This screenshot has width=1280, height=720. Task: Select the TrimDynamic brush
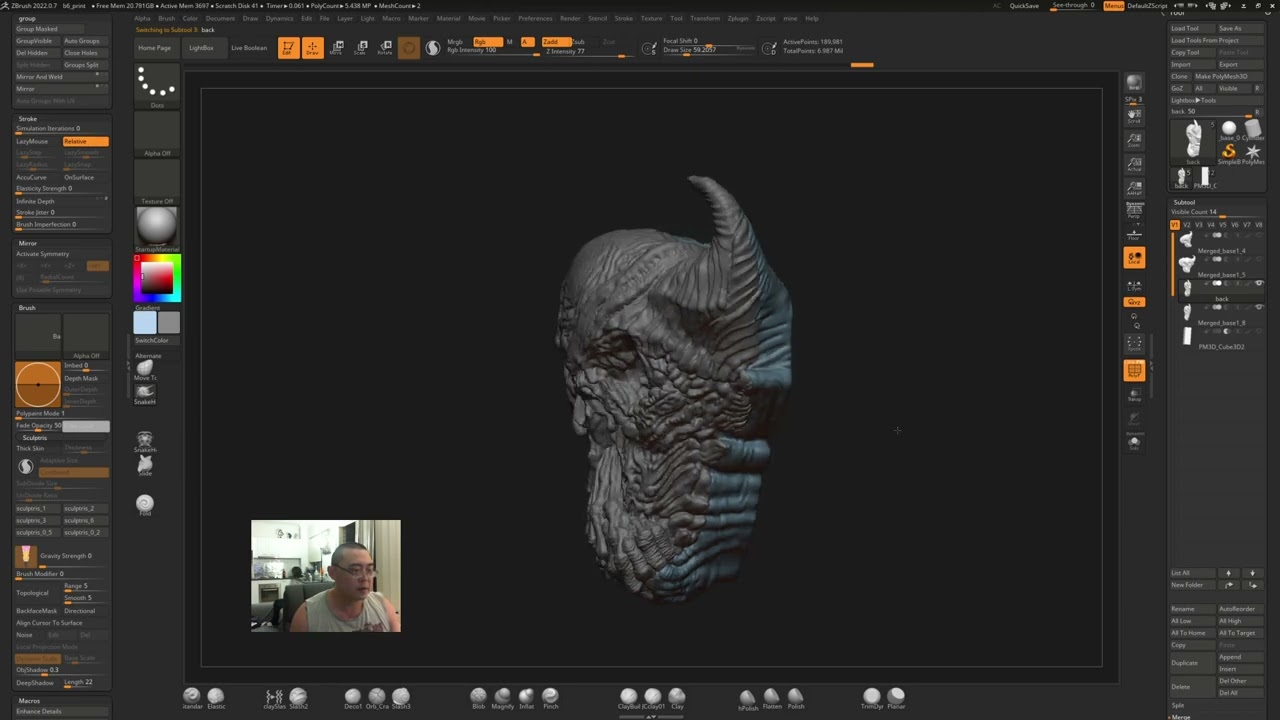tap(872, 698)
